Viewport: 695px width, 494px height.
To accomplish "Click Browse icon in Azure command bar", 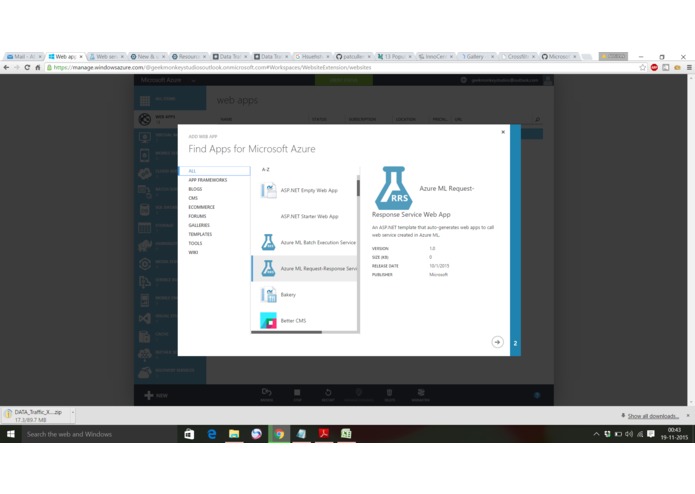I will tap(266, 392).
